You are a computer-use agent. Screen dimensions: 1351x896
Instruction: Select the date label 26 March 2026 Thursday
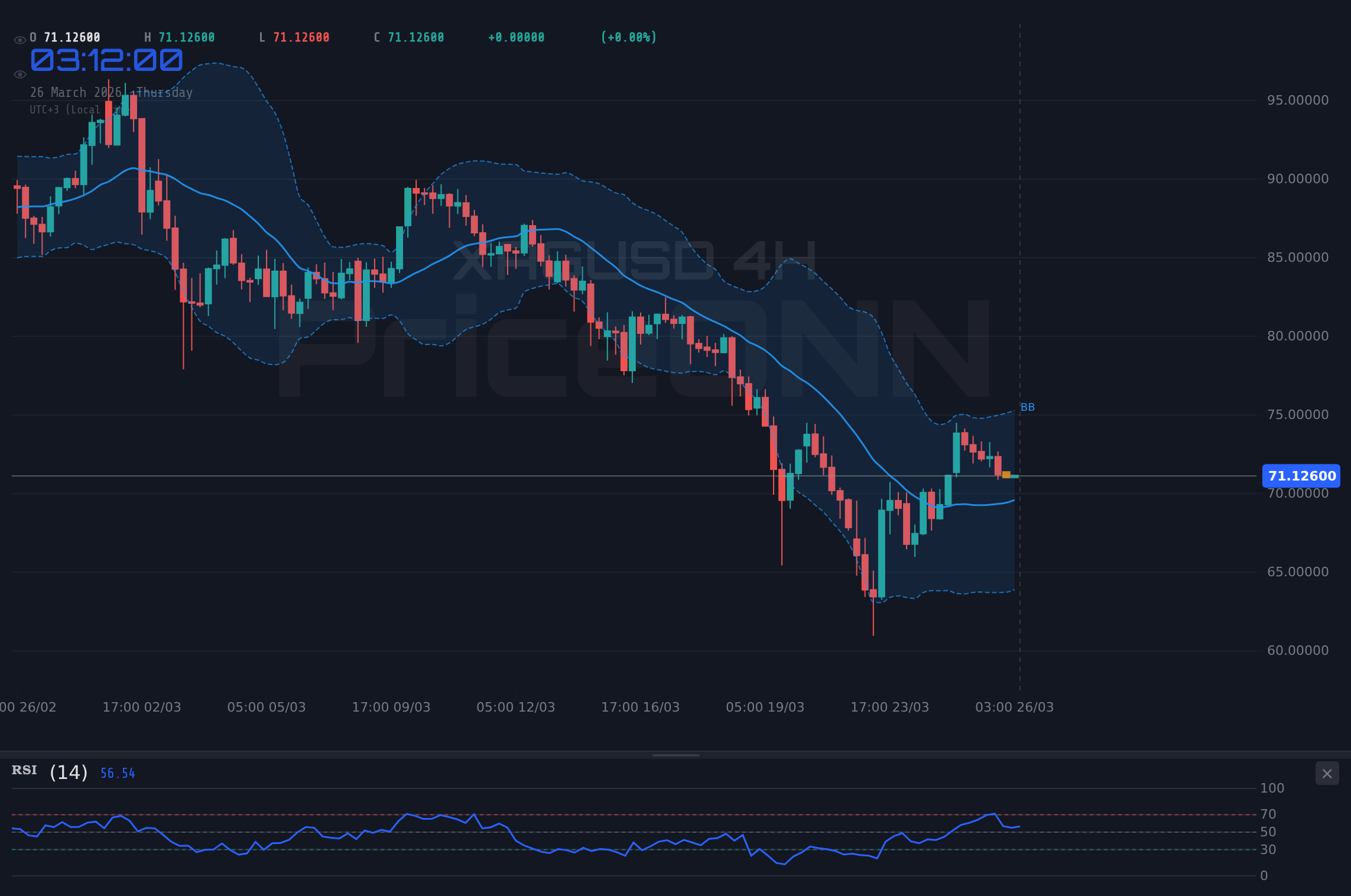[x=112, y=92]
